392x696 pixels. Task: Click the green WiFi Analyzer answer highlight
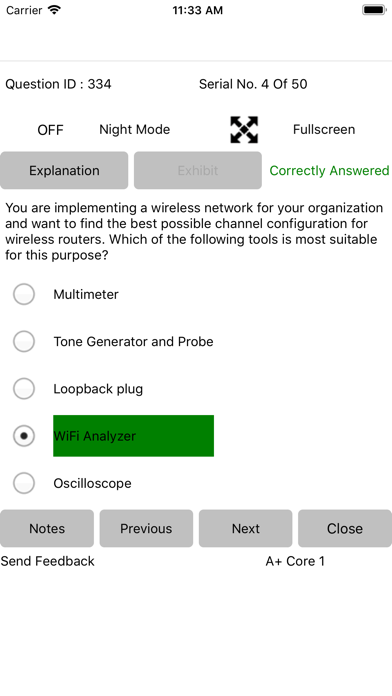(134, 436)
